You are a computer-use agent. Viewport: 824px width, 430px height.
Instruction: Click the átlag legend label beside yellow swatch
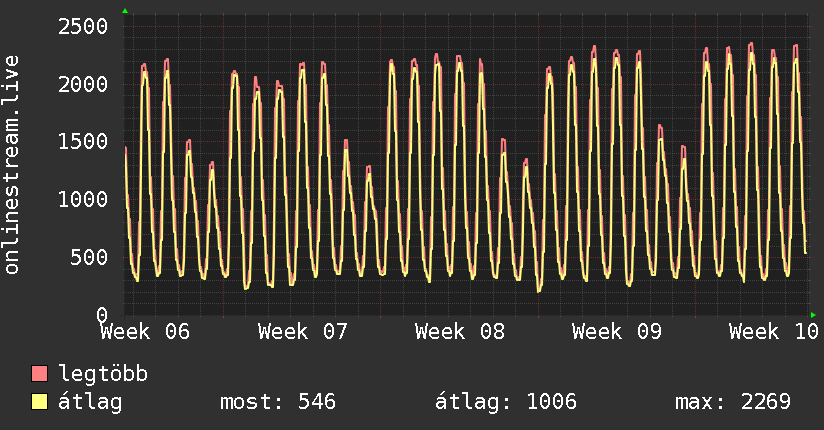90,402
